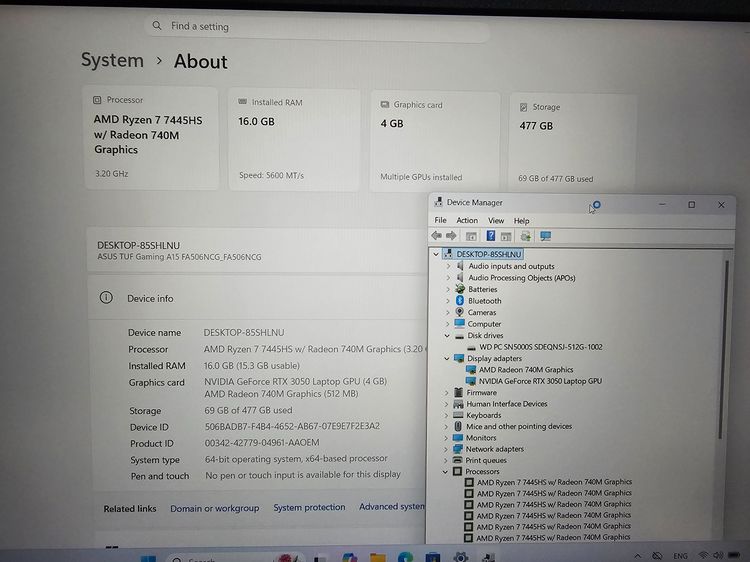The height and width of the screenshot is (562, 750).
Task: Click the Storage info card
Action: click(x=573, y=143)
